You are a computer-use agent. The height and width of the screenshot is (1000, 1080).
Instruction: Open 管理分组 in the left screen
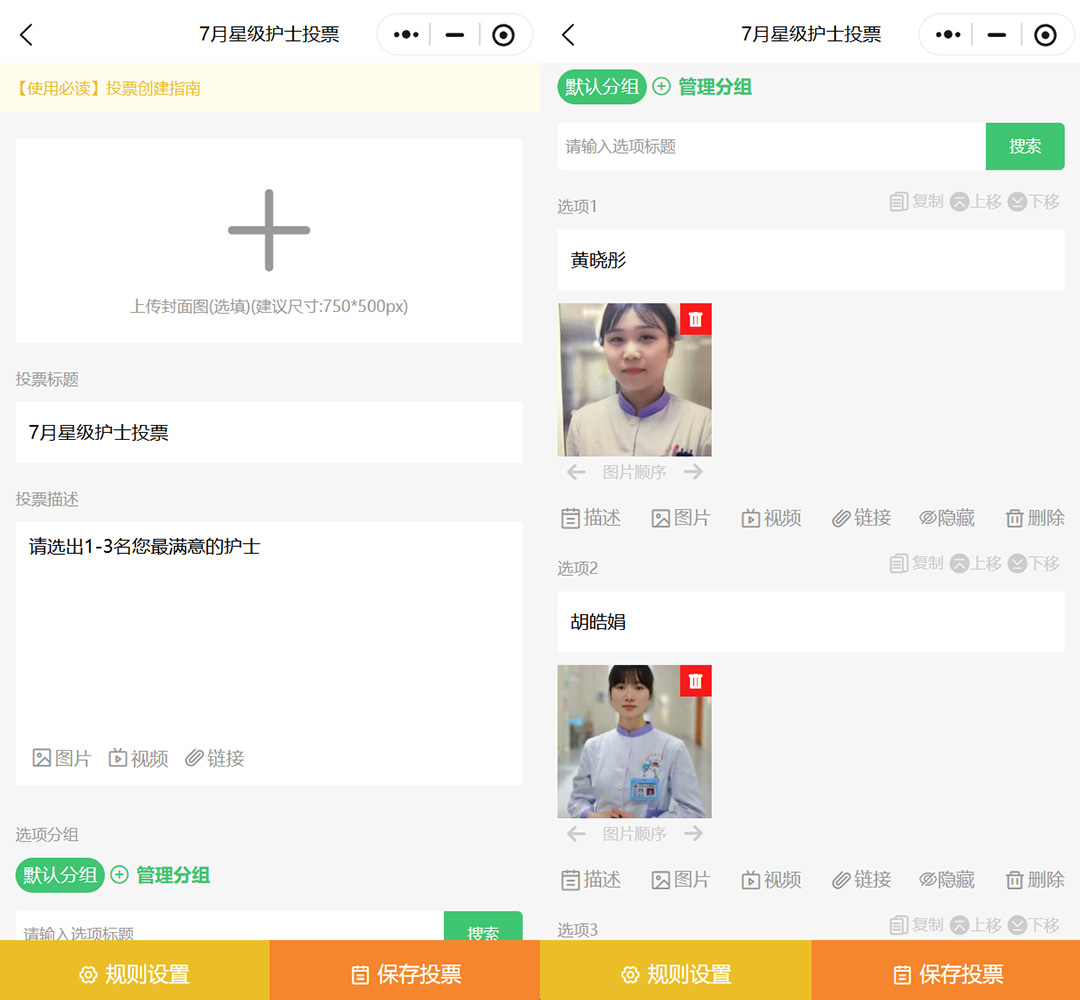(160, 875)
